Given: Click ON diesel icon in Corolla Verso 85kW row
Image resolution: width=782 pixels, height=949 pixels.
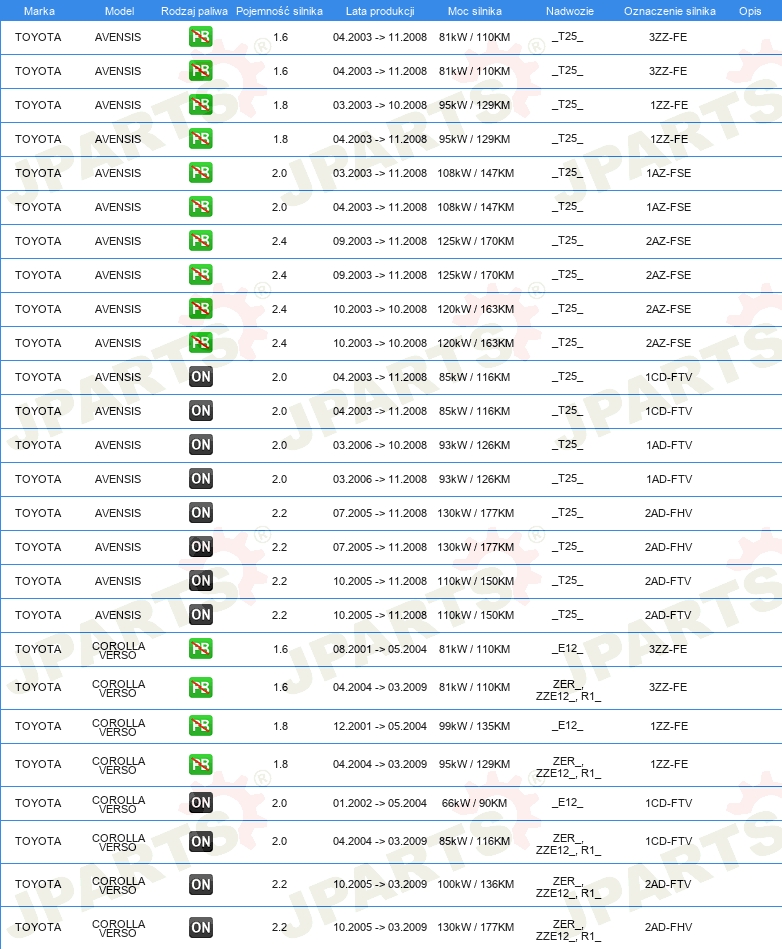Looking at the screenshot, I should pos(200,841).
